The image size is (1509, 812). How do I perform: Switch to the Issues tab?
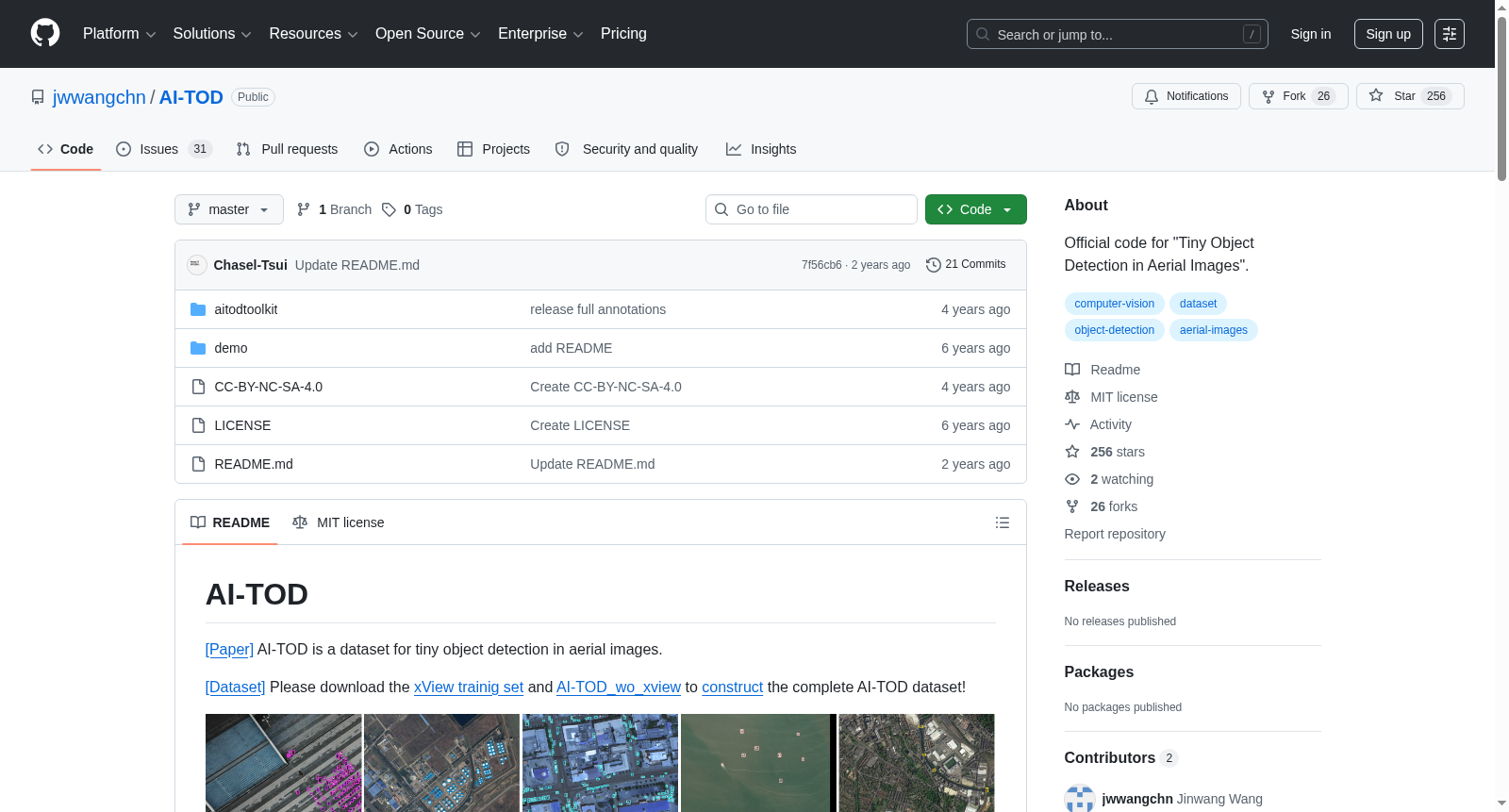tap(164, 149)
